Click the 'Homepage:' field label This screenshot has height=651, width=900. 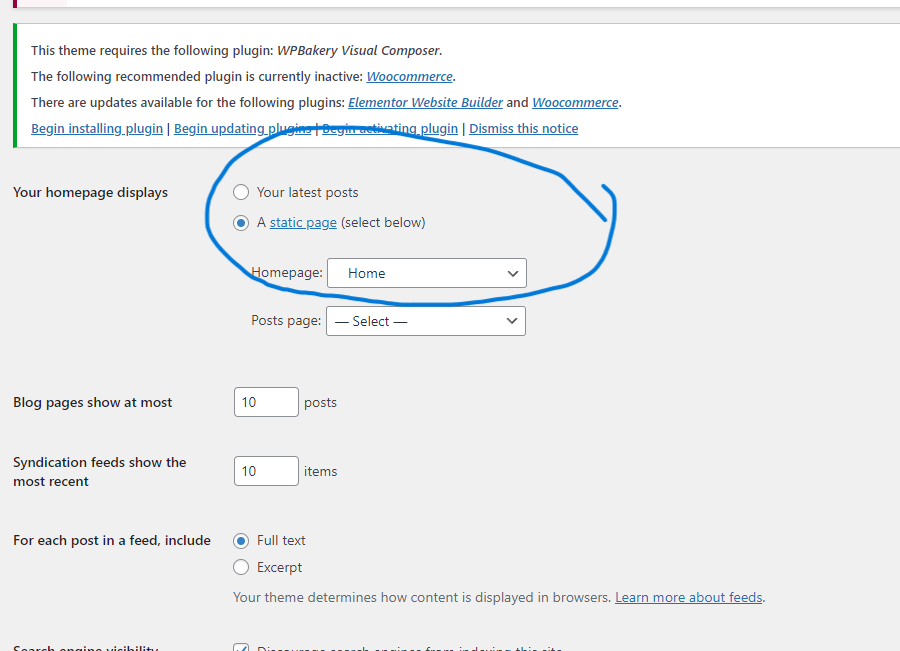point(287,273)
